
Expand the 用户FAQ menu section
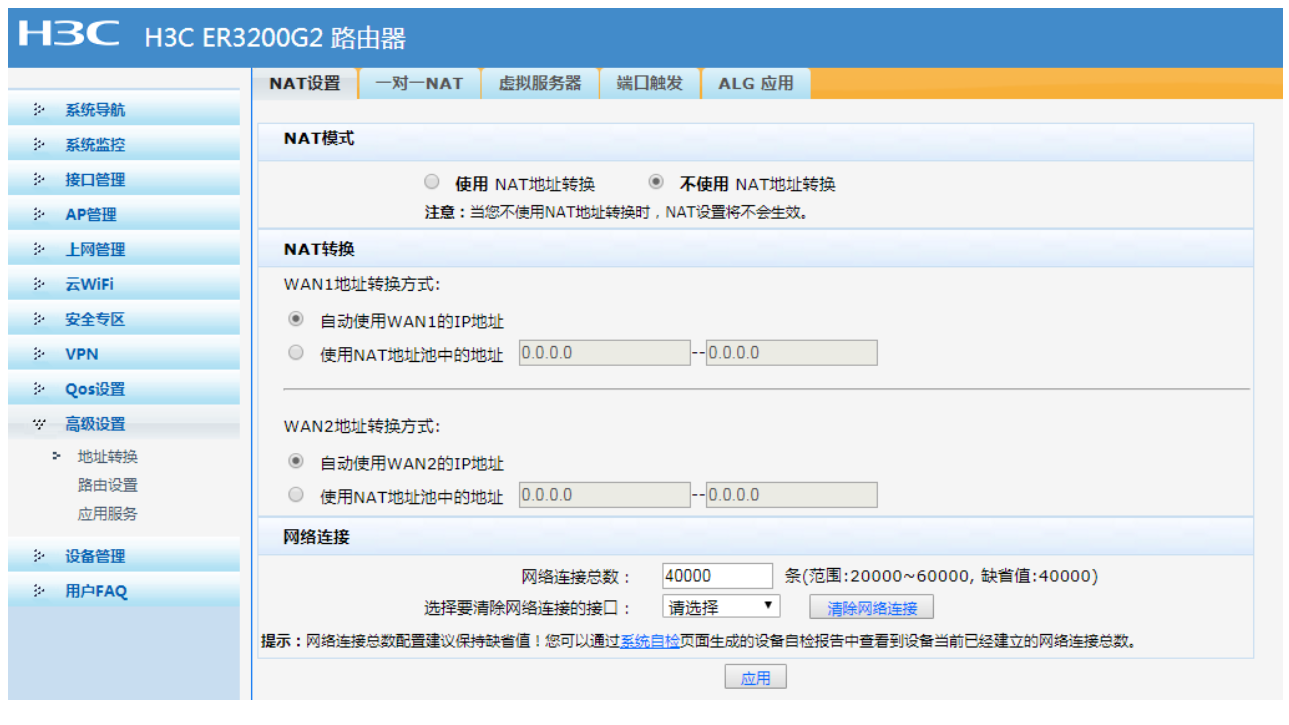tap(124, 591)
